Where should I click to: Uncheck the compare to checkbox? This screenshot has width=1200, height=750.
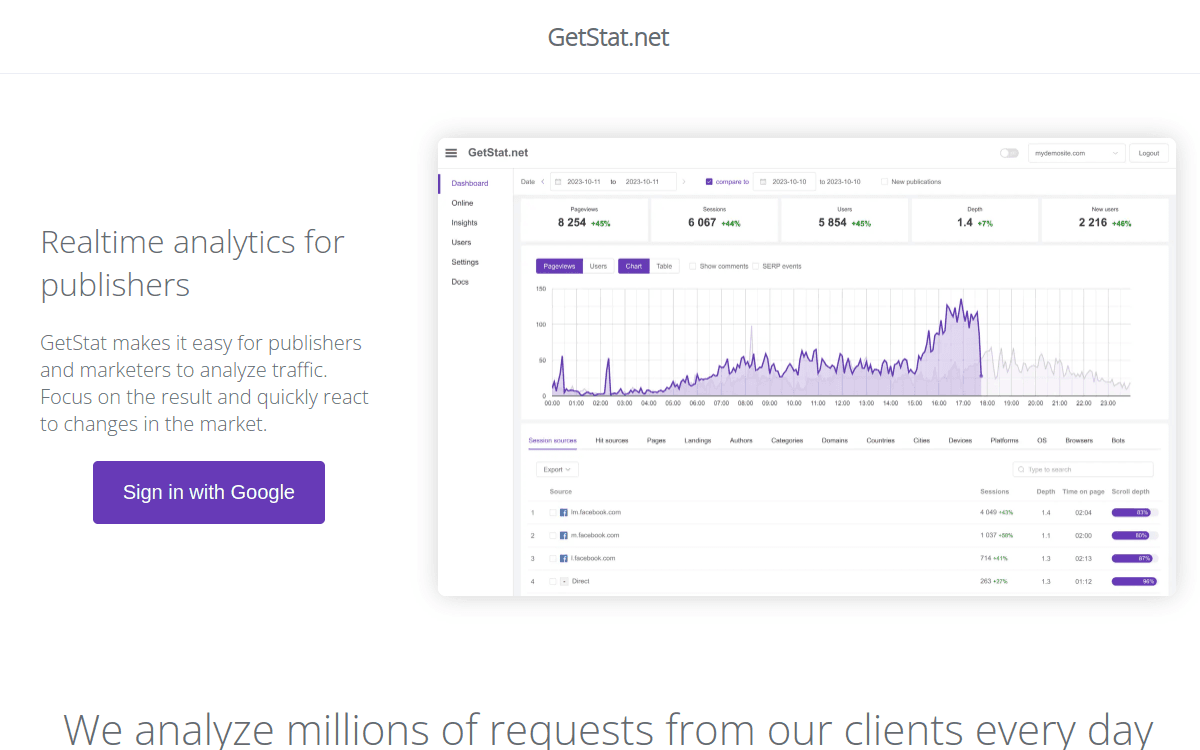(709, 181)
